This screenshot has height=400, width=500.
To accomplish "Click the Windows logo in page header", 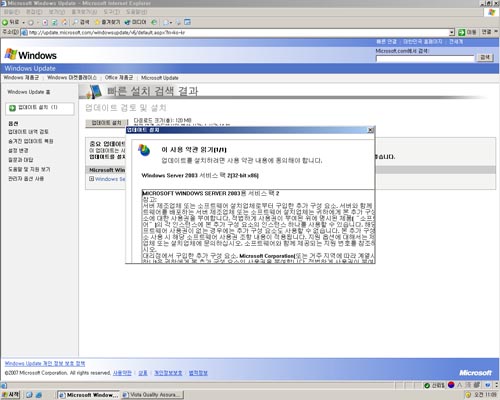I will 31,55.
